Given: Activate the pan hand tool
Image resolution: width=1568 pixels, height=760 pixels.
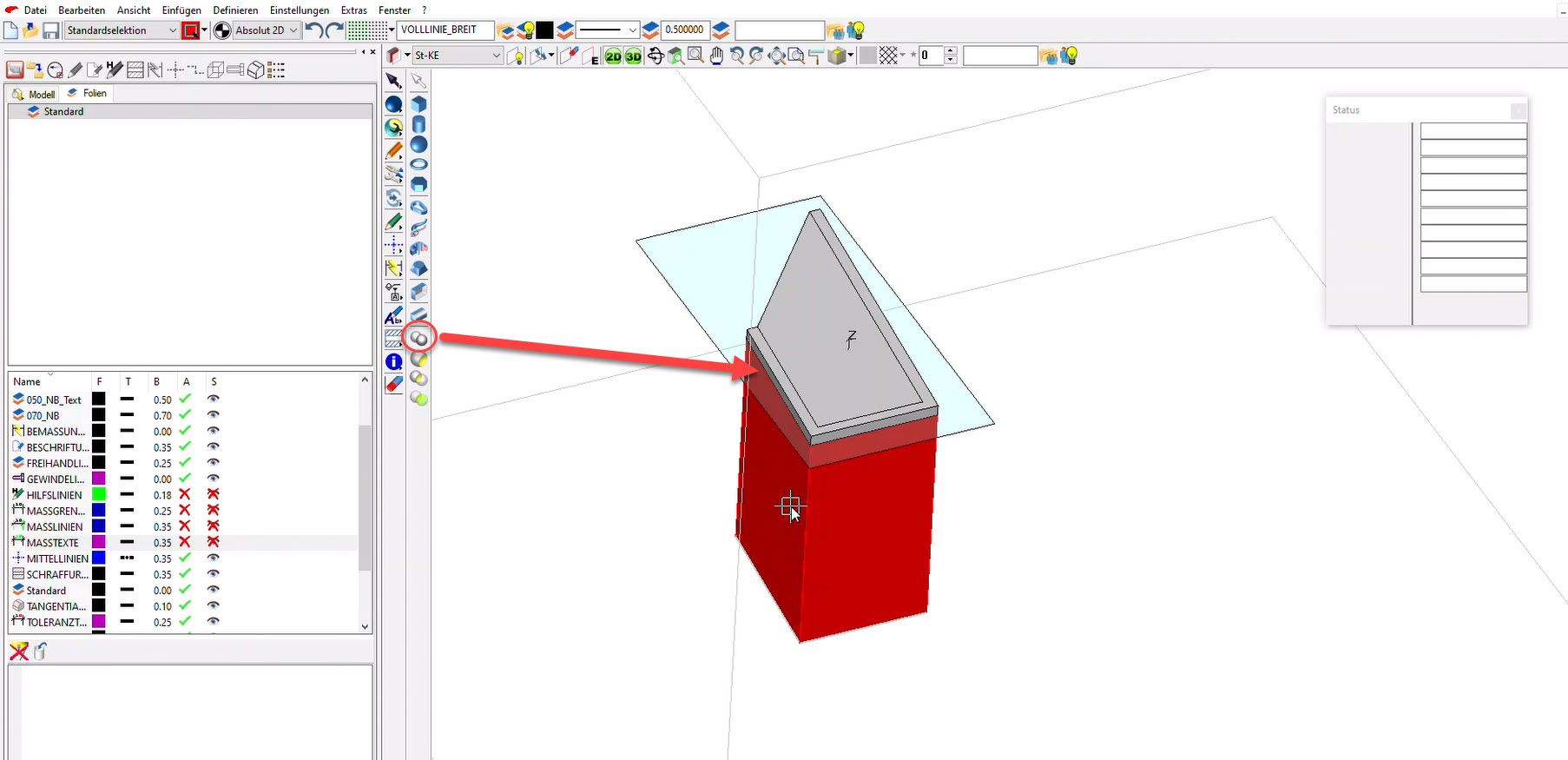Looking at the screenshot, I should [x=716, y=56].
